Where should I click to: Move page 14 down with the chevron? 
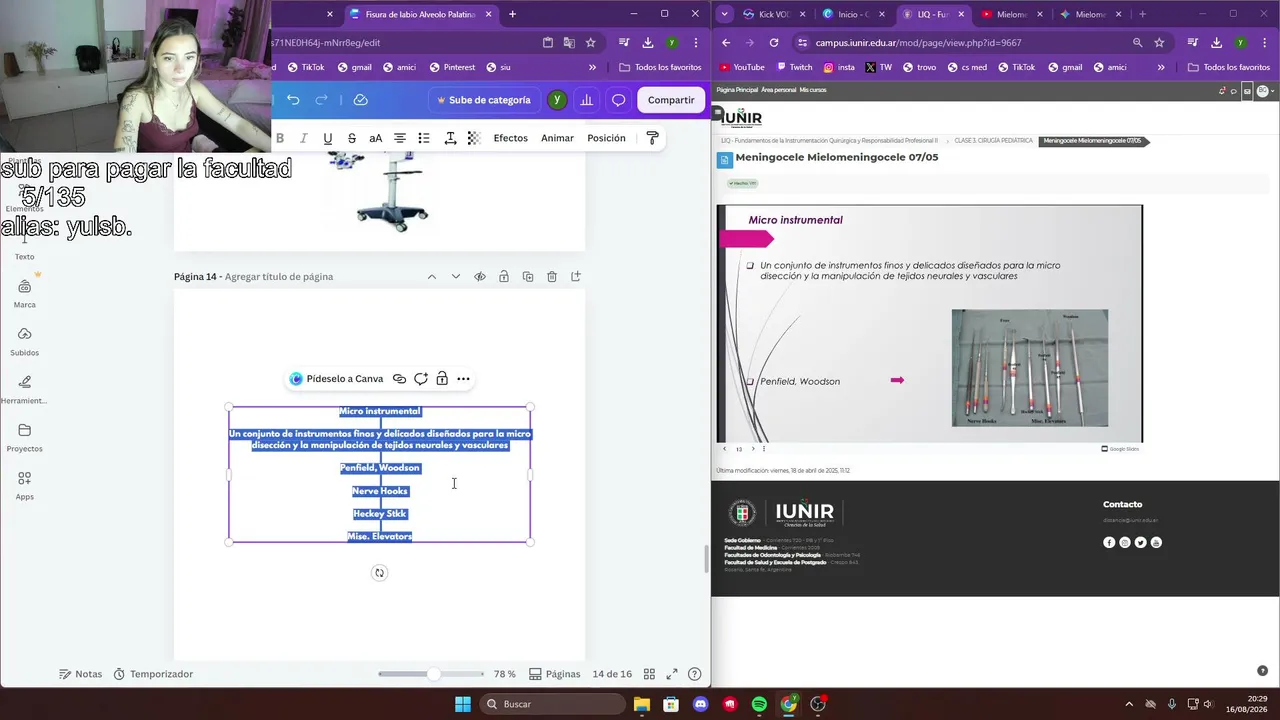[x=456, y=277]
